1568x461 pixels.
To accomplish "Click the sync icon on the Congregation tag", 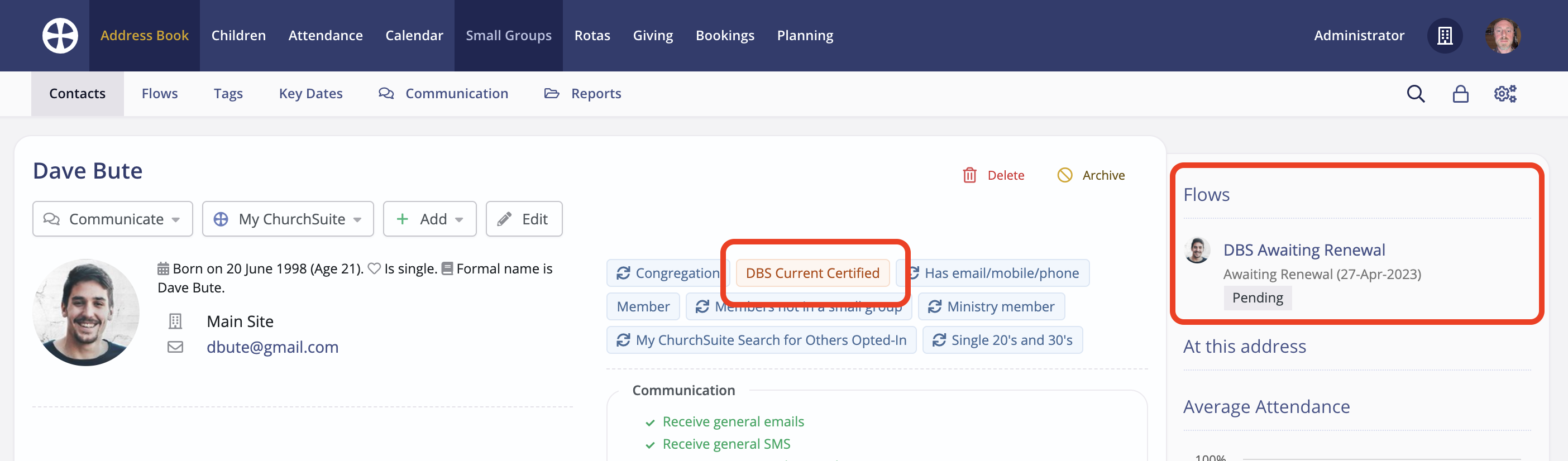I will (x=623, y=273).
